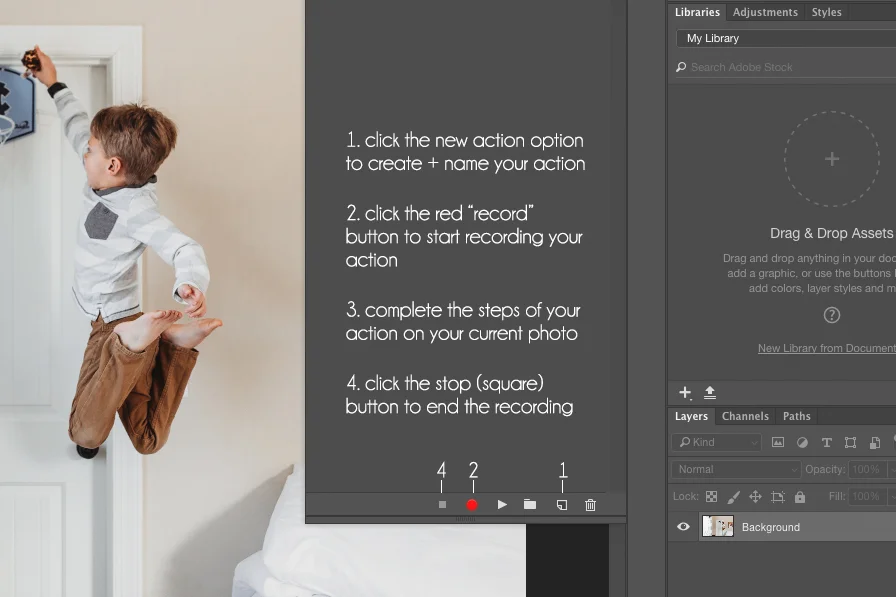This screenshot has width=896, height=597.
Task: Click the drag and drop plus circle
Action: click(x=831, y=158)
